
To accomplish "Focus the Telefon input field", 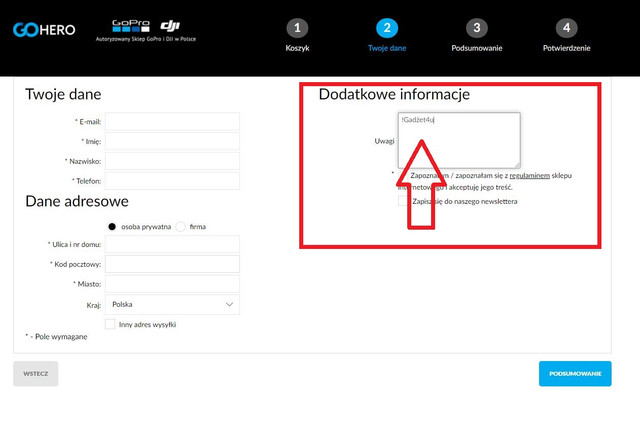I will point(172,181).
